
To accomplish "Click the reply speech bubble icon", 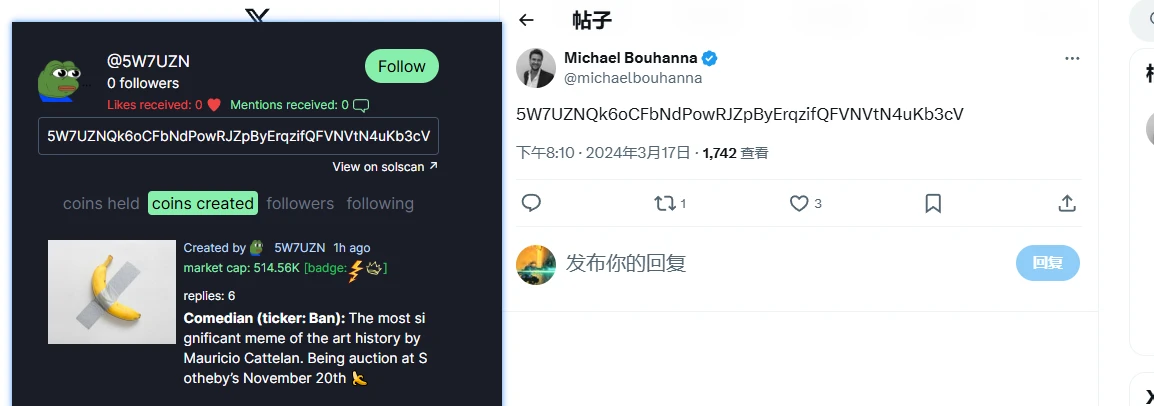I will pyautogui.click(x=531, y=203).
